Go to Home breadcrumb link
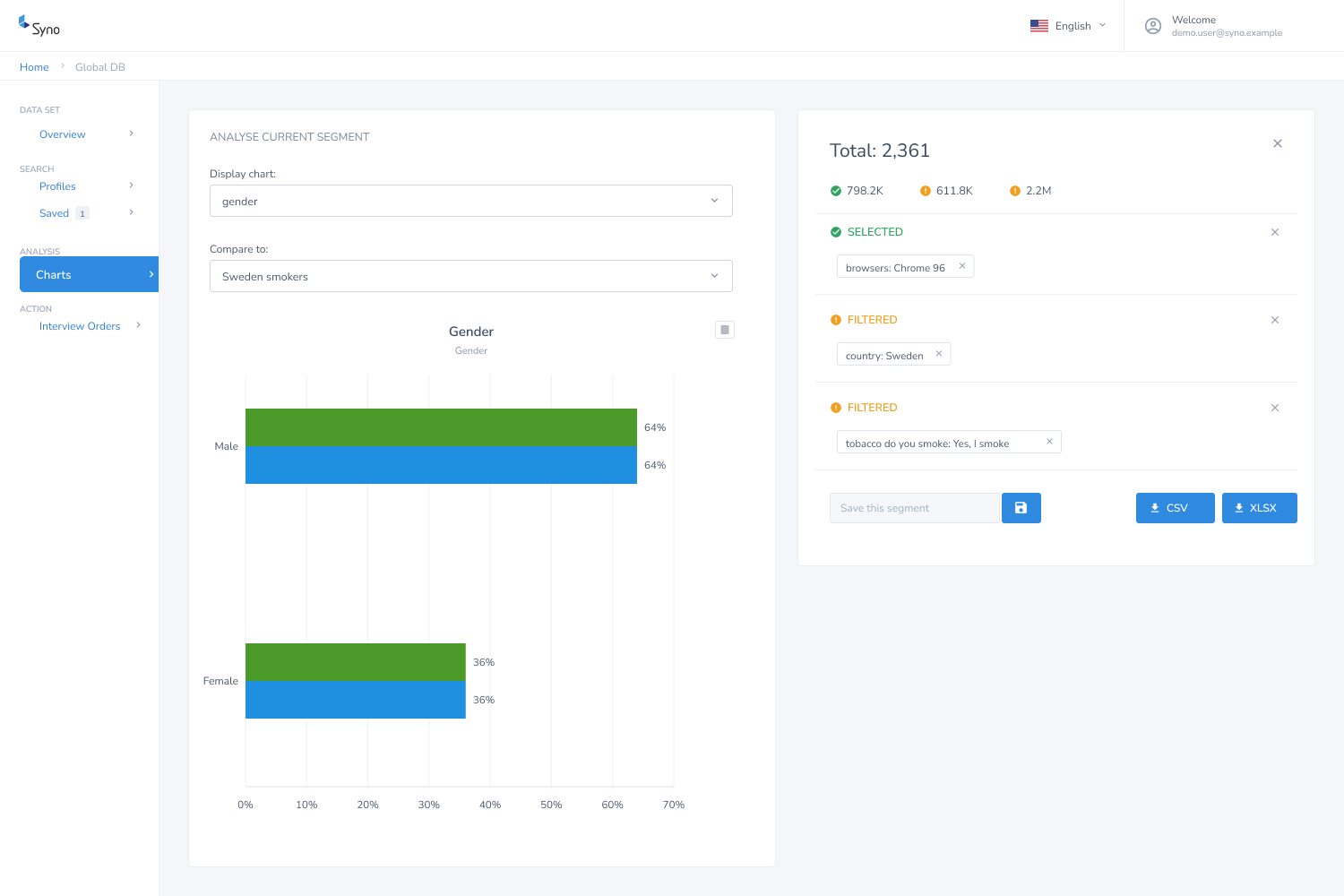 (34, 67)
